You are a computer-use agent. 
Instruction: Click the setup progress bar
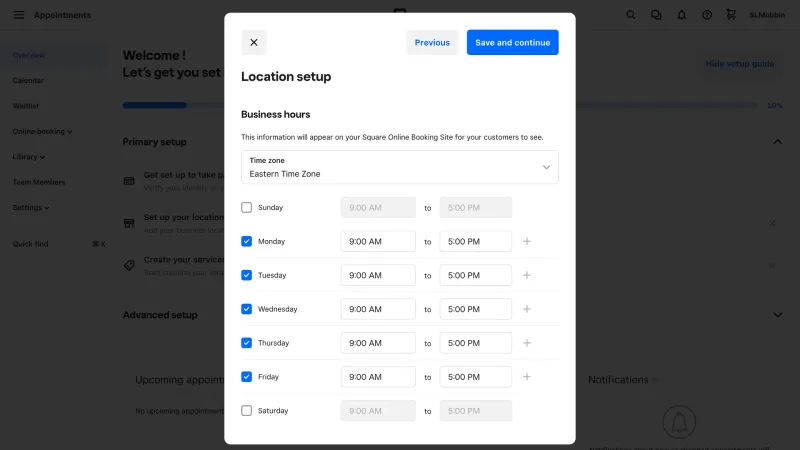point(440,105)
